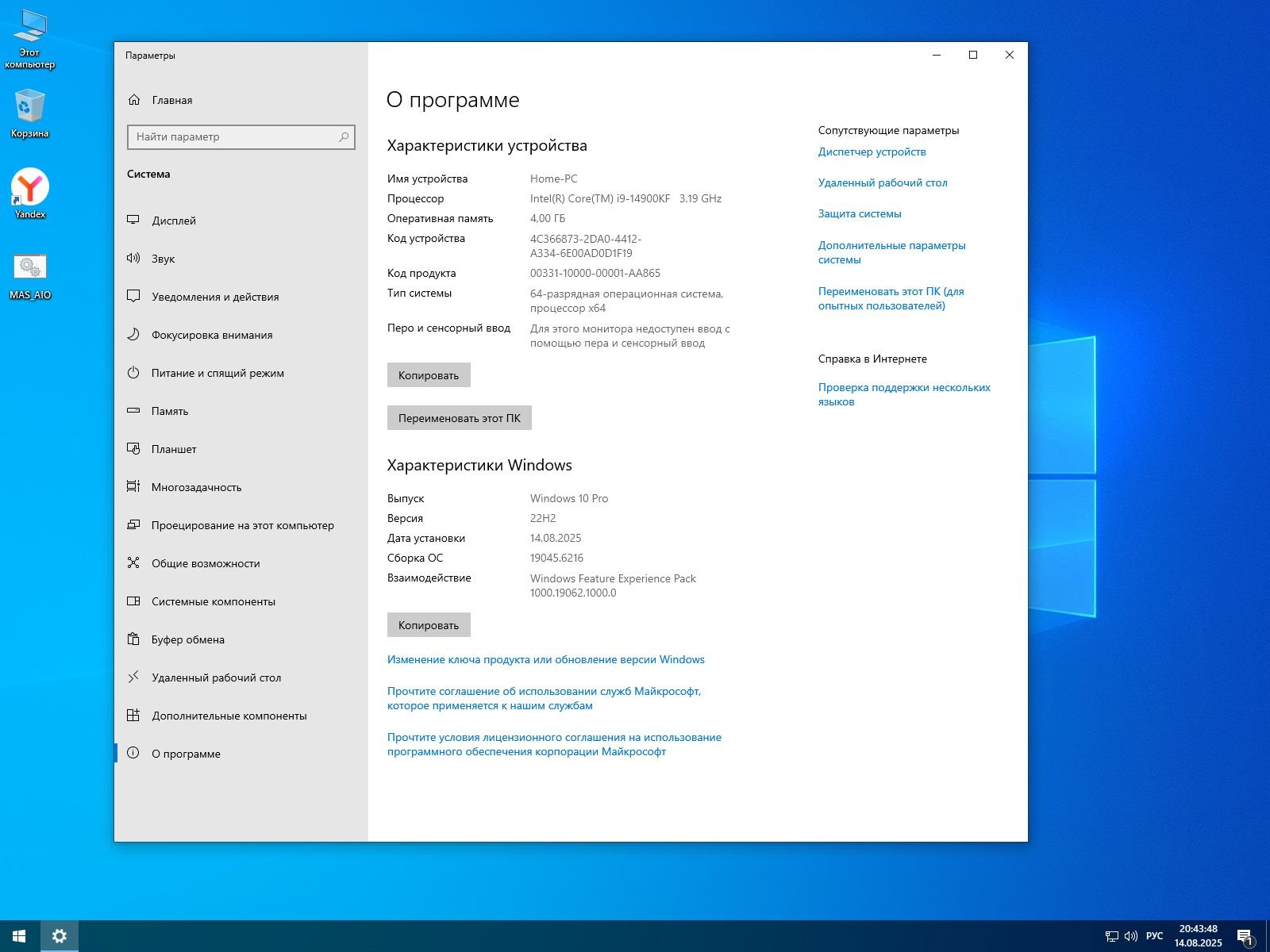This screenshot has height=952, width=1270.
Task: Open условия лицензионного соглашения link
Action: click(554, 744)
